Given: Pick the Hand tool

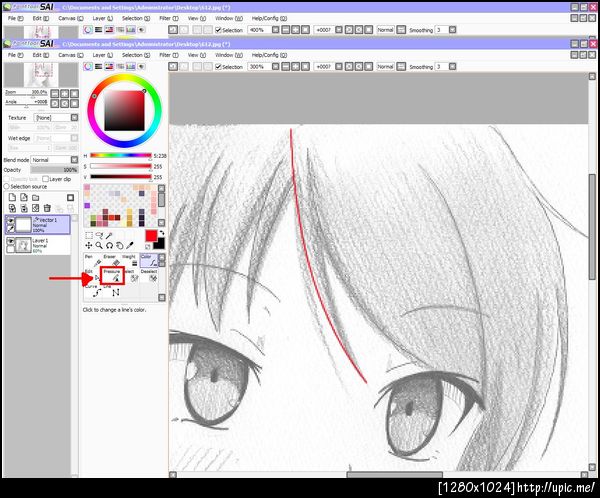Looking at the screenshot, I should point(120,245).
